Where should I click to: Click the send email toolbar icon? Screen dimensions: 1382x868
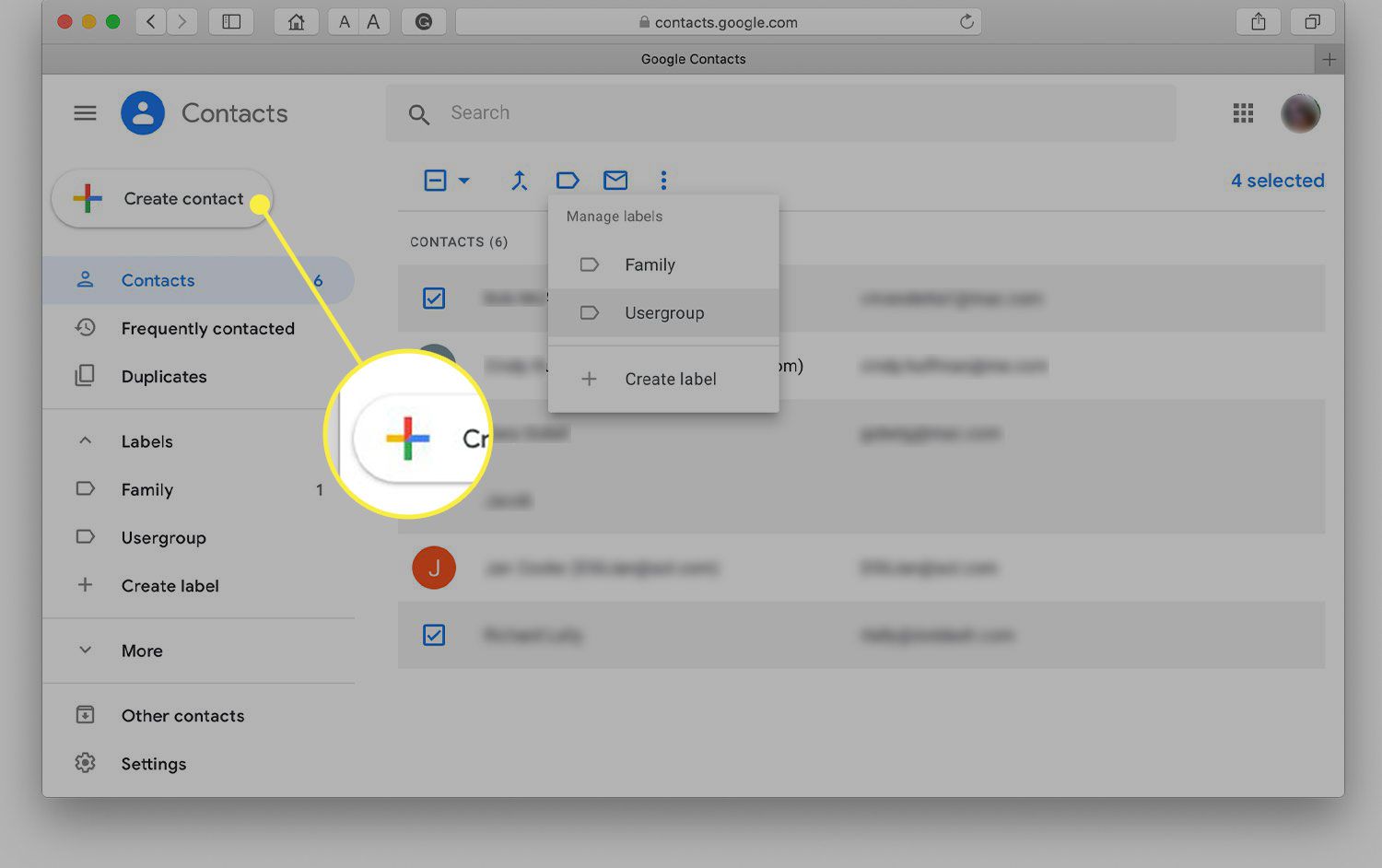(615, 181)
